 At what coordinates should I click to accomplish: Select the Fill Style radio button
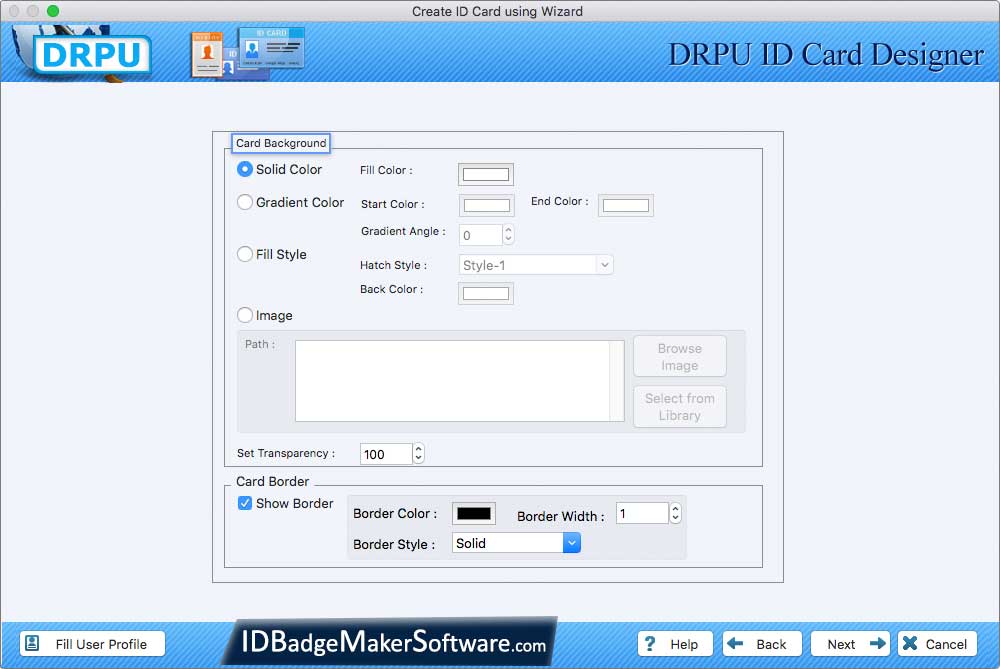pyautogui.click(x=245, y=254)
